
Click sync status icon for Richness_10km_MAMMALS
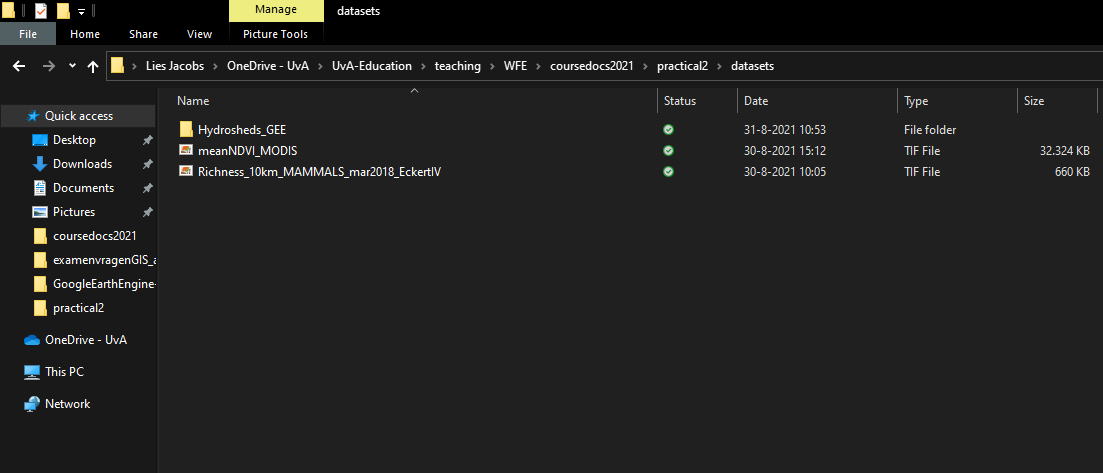(668, 172)
